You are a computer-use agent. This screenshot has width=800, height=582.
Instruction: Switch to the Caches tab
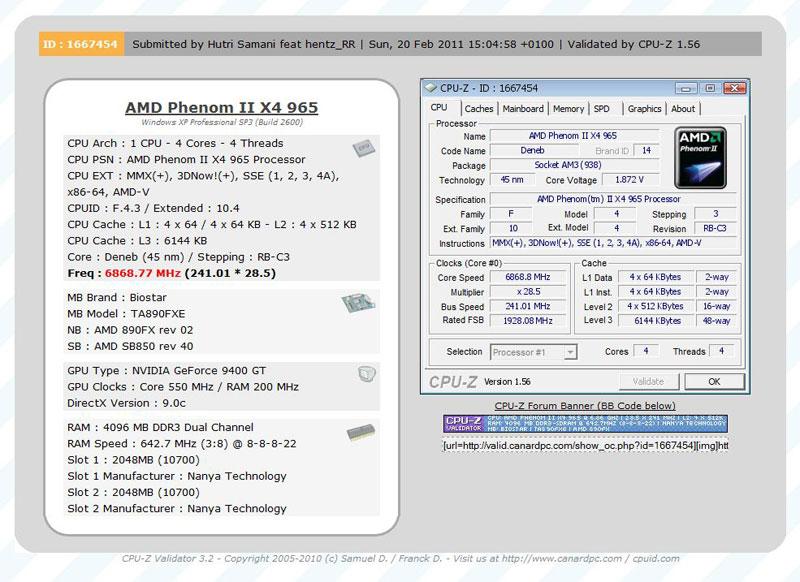[479, 109]
